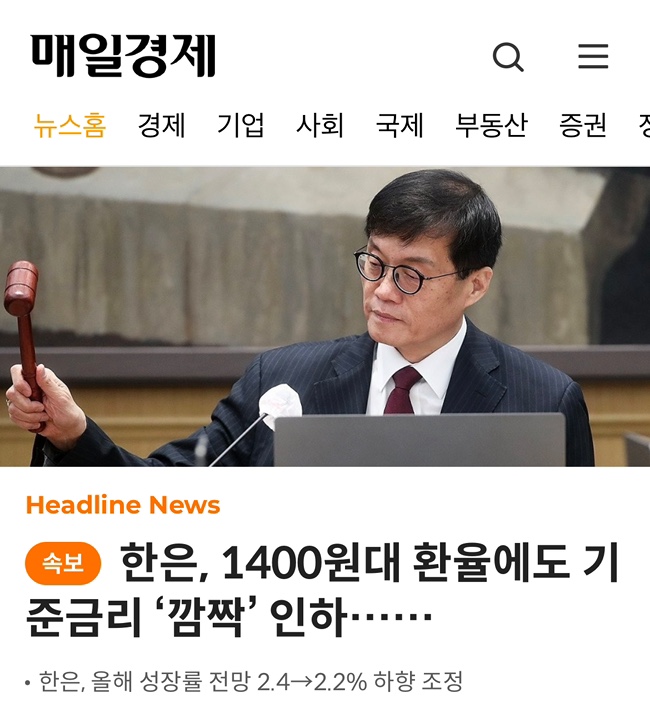Open the 부동산 category tab
650x728 pixels.
pos(491,125)
